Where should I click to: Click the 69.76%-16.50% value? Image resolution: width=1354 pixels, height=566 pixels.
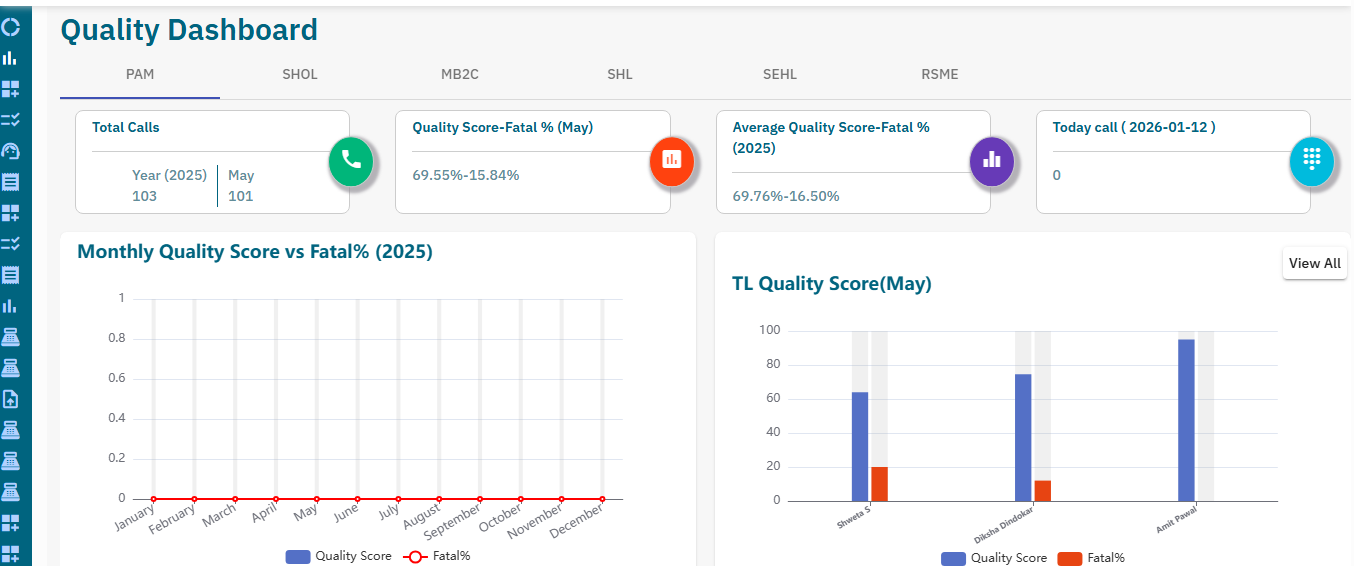point(786,196)
